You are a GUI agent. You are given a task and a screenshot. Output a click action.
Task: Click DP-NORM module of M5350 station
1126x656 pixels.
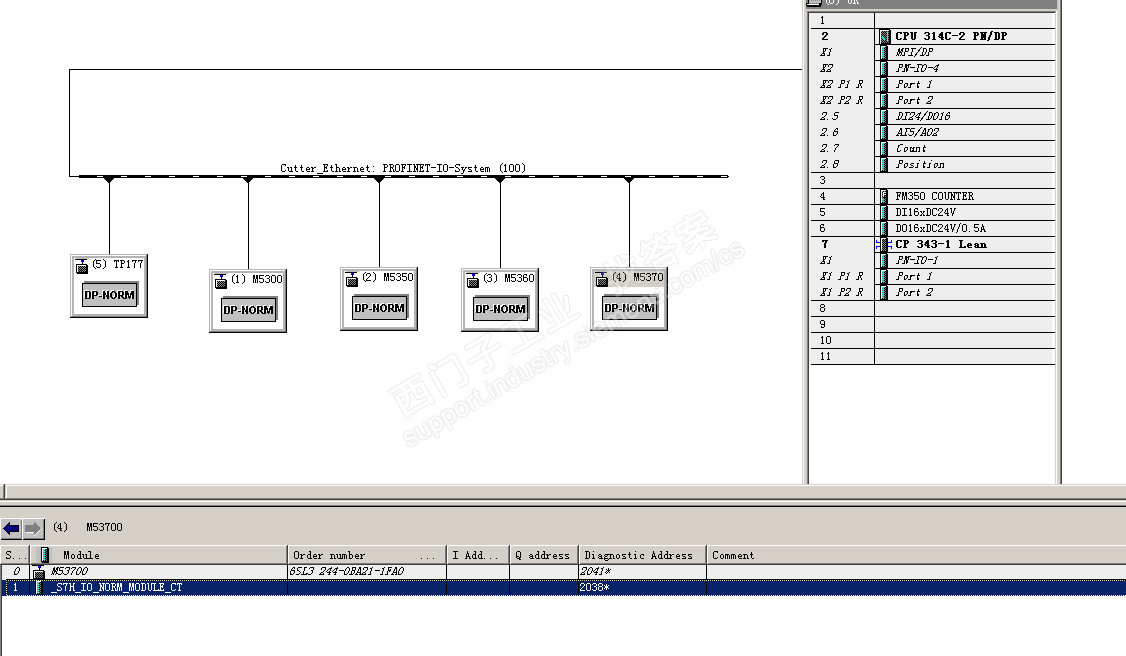coord(379,308)
